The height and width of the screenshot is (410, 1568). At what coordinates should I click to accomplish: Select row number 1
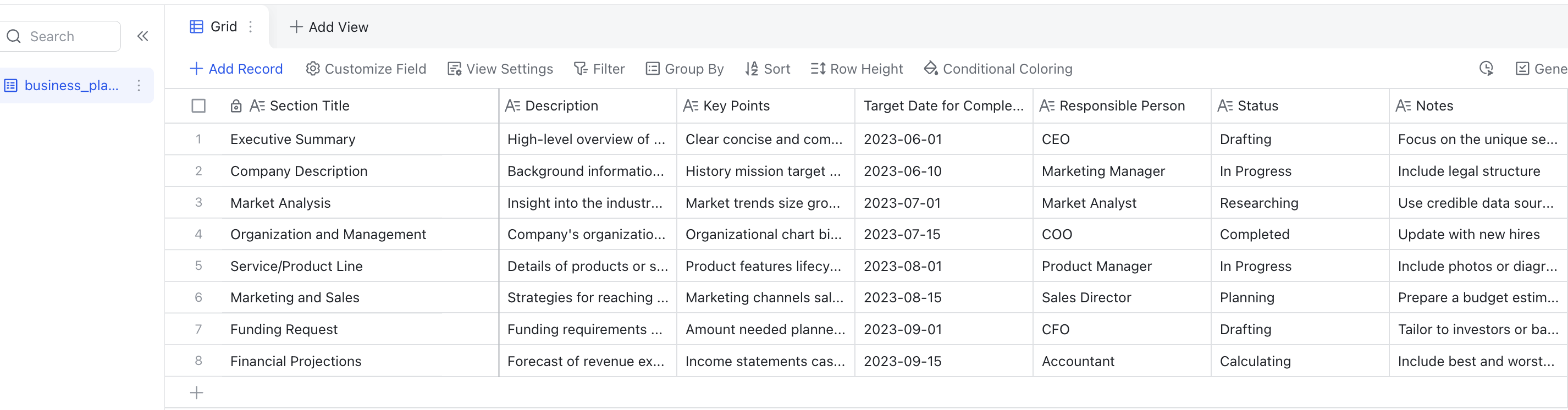(198, 139)
